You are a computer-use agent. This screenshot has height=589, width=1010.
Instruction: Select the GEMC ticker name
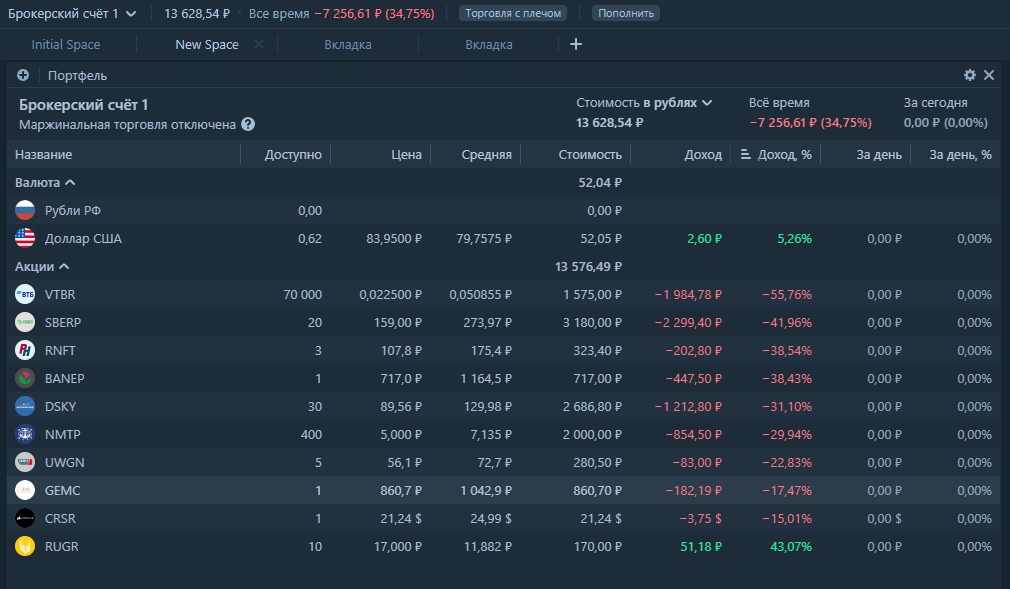pos(62,490)
